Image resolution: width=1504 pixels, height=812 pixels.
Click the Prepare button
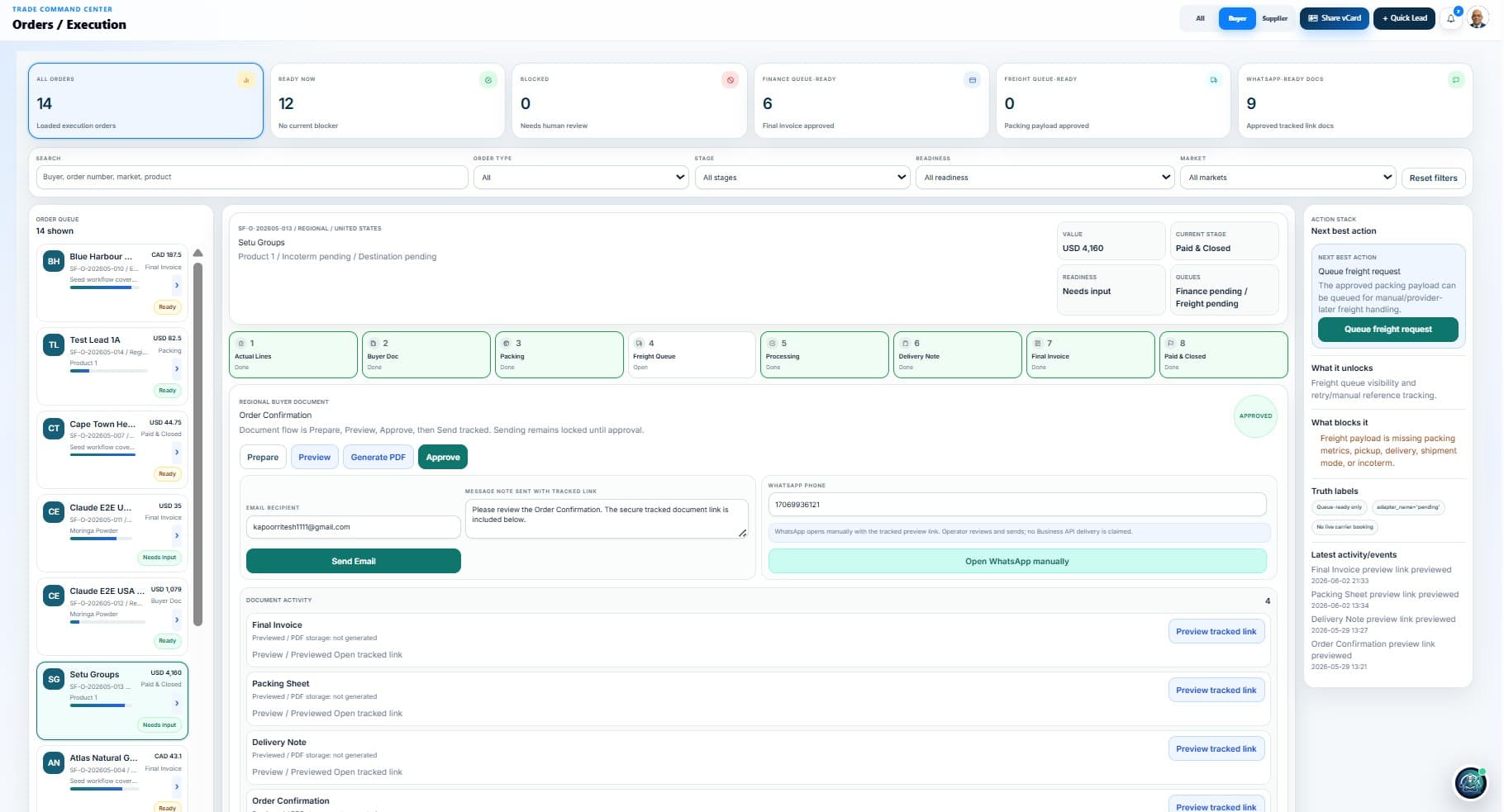(263, 457)
